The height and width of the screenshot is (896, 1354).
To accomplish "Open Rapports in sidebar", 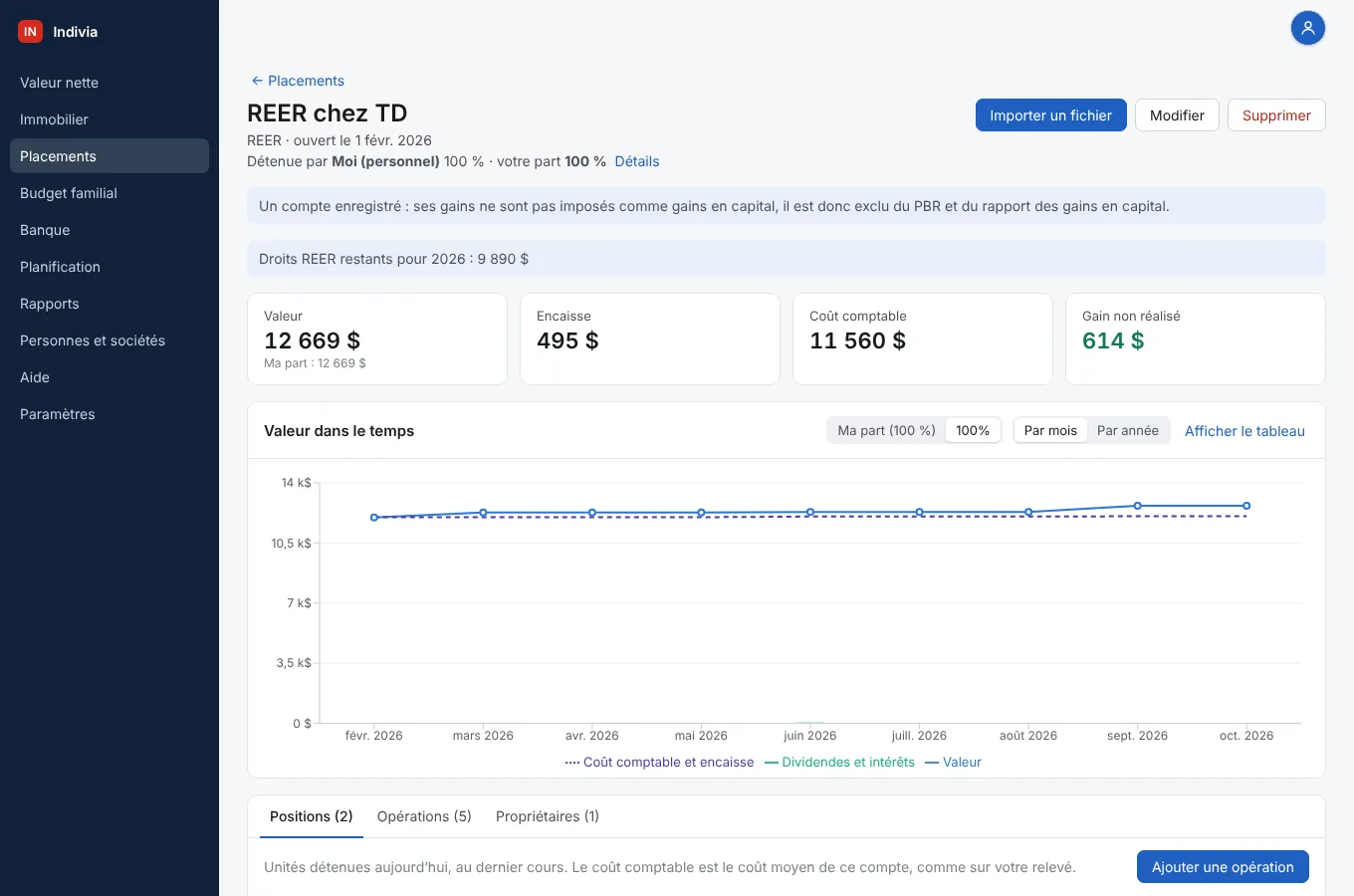I will coord(110,304).
